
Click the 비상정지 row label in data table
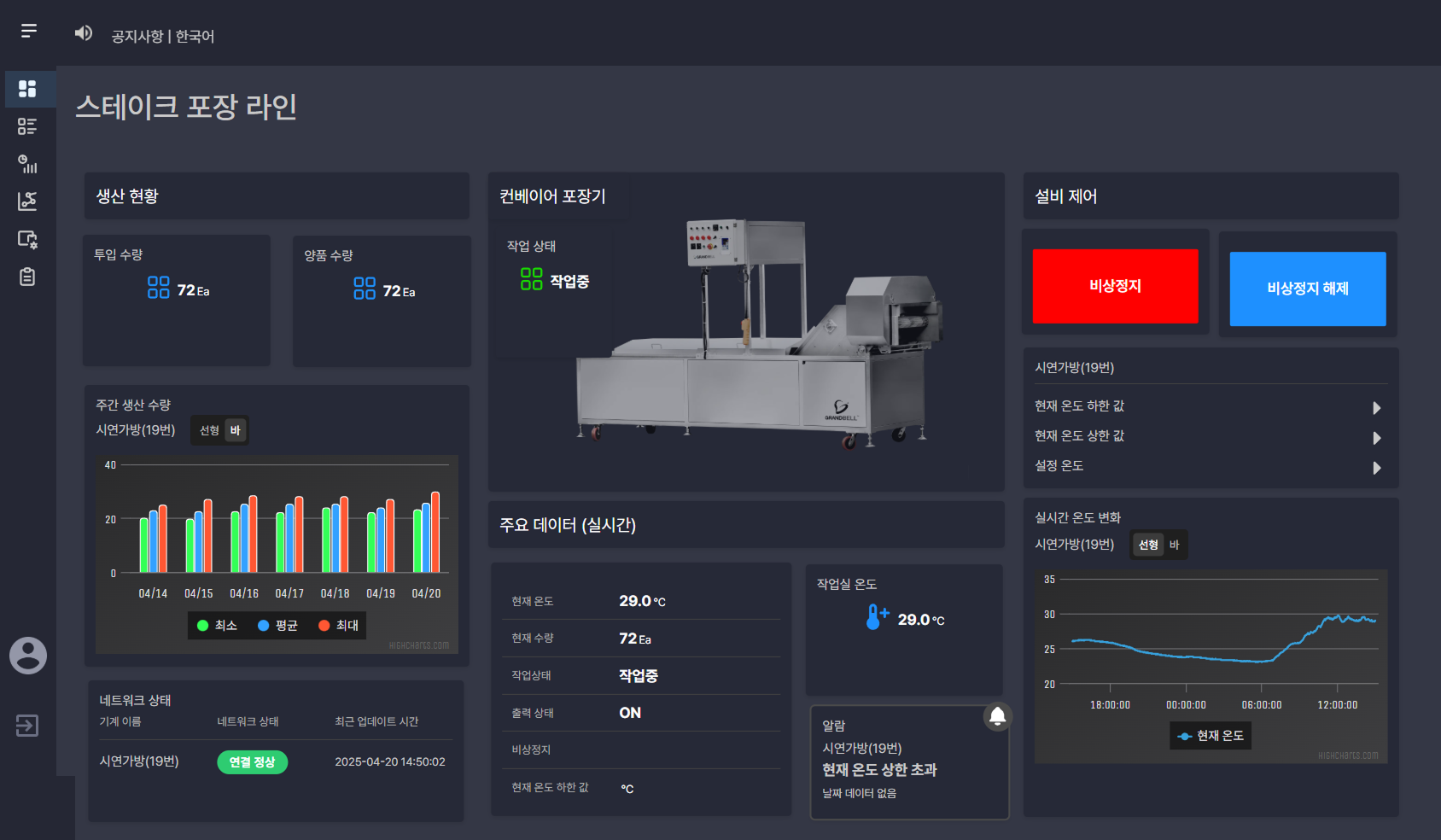(x=531, y=750)
